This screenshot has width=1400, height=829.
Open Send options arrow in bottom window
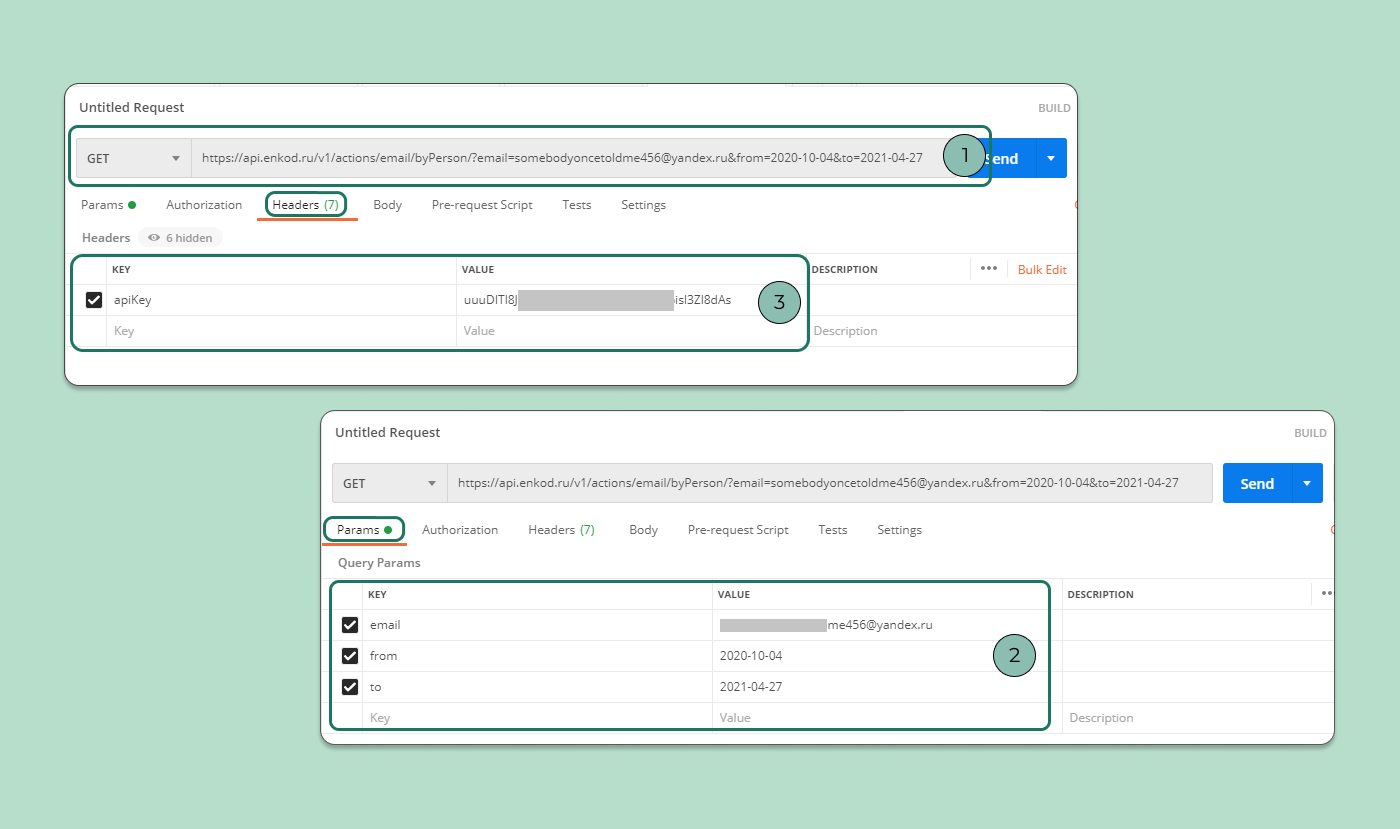(1307, 483)
